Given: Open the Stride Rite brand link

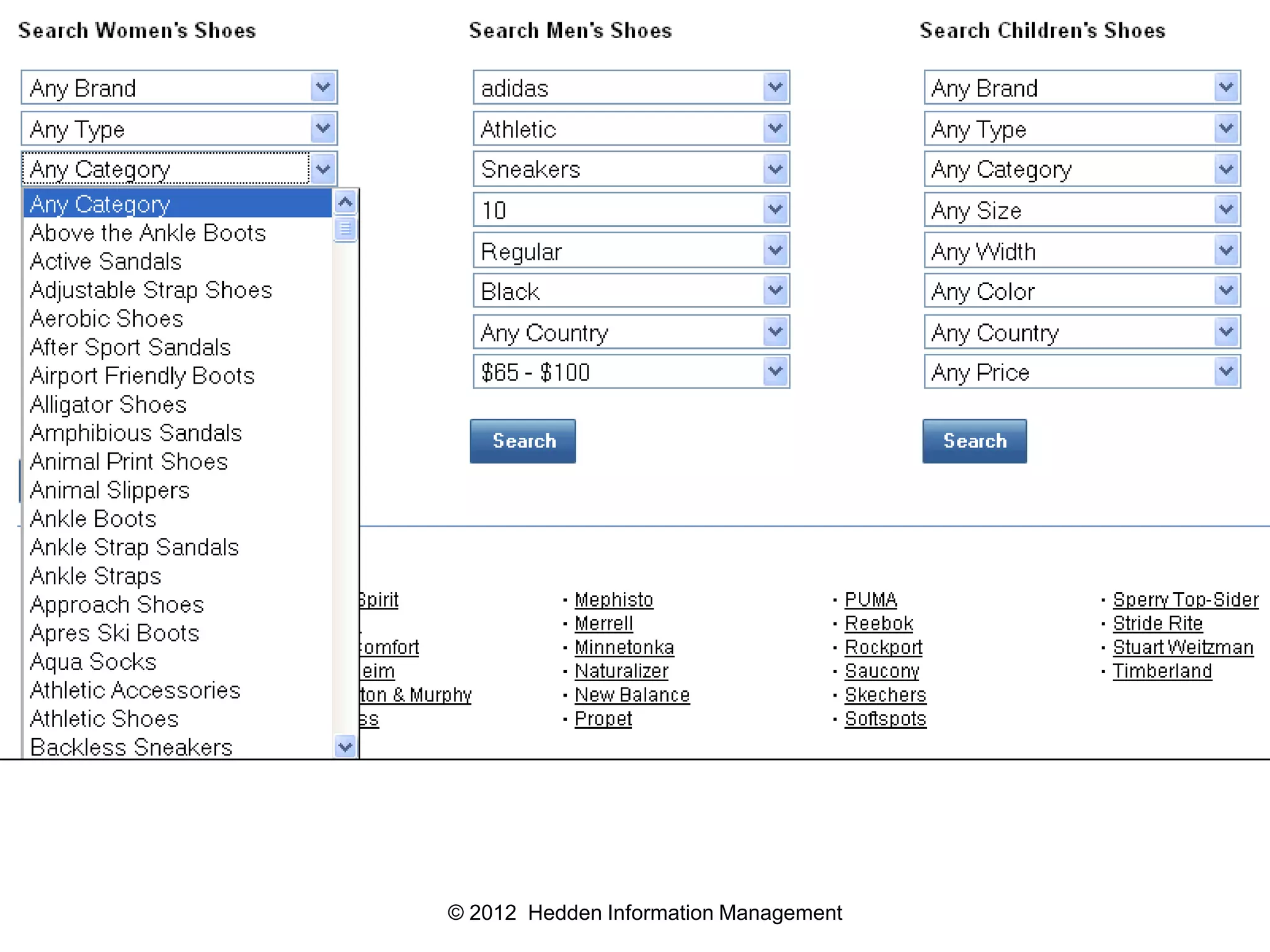Looking at the screenshot, I should coord(1157,624).
